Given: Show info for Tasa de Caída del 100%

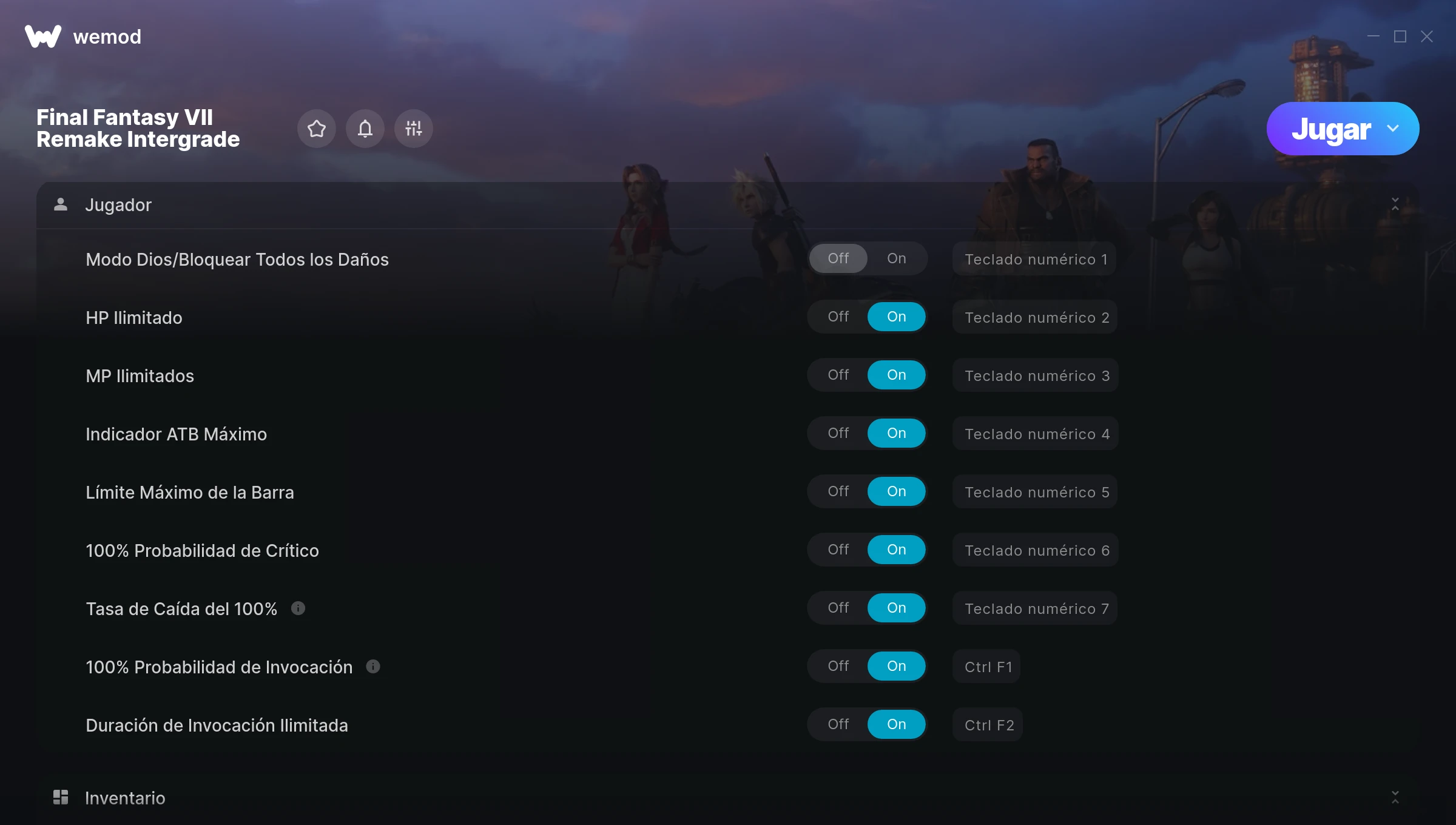Looking at the screenshot, I should (298, 608).
